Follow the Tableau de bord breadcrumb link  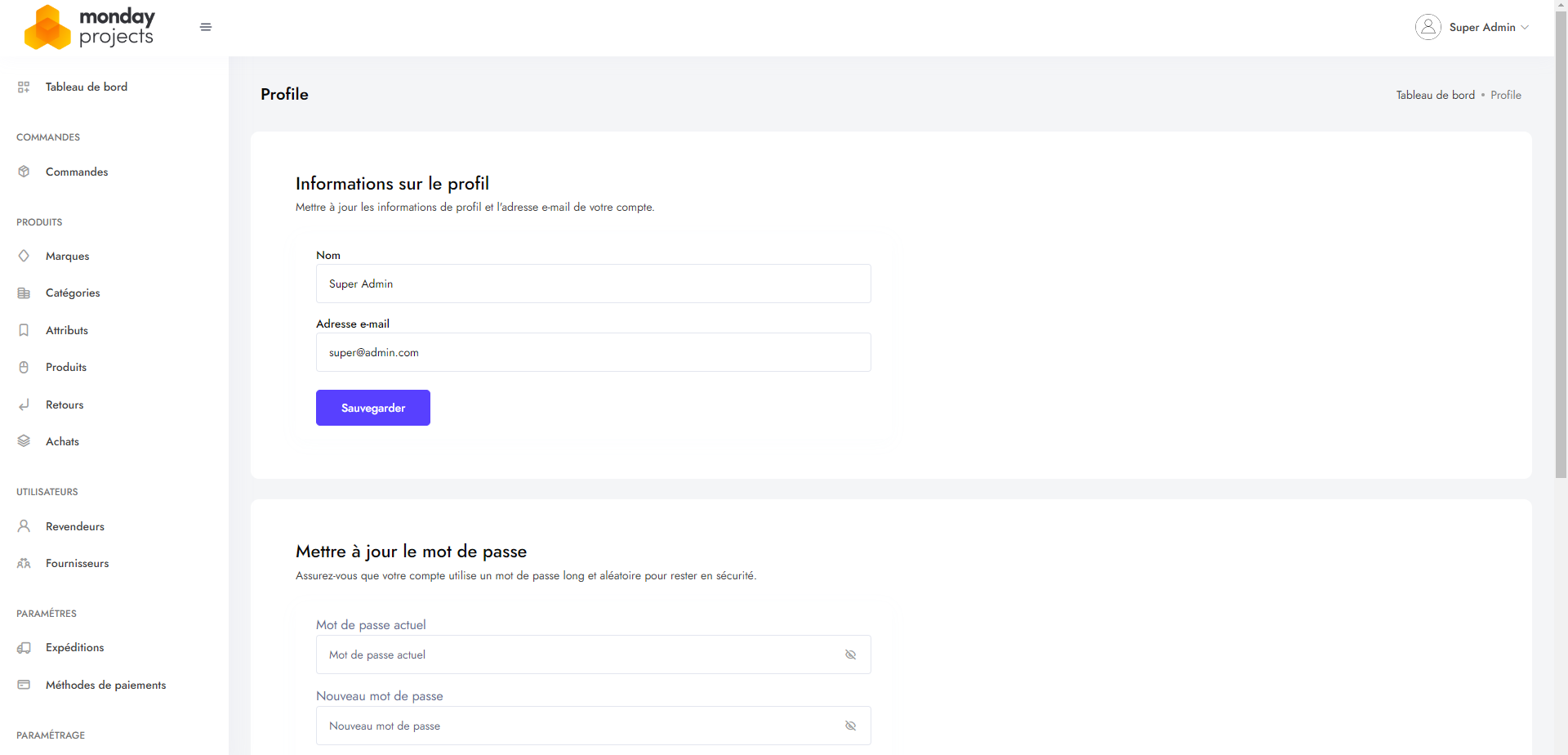(x=1435, y=95)
